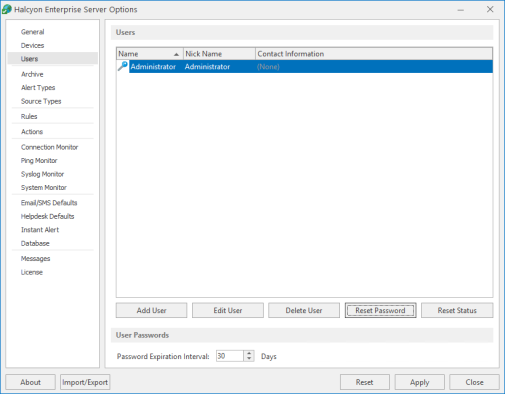
Task: Open System Monitor settings
Action: (x=44, y=188)
